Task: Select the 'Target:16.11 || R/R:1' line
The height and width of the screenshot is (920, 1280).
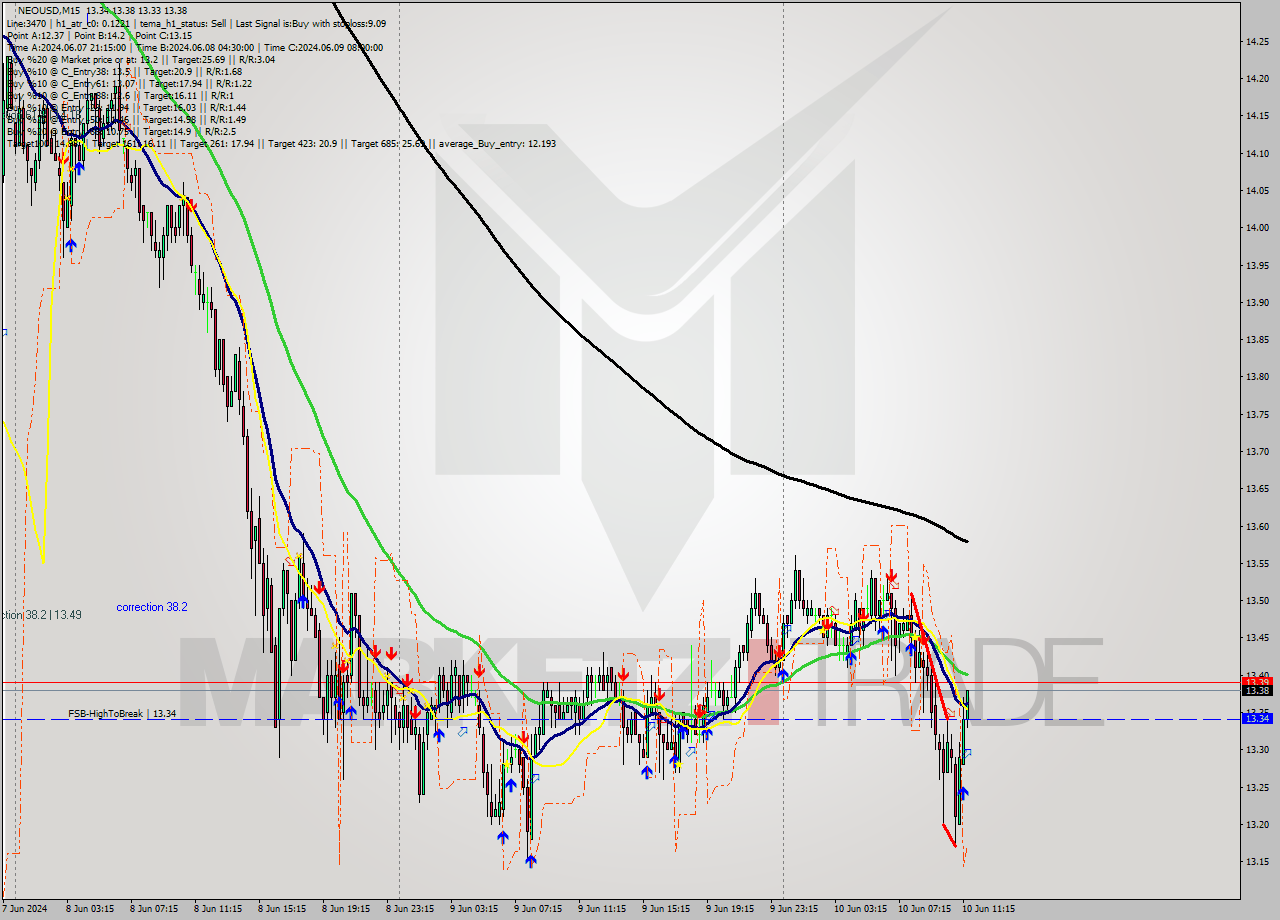Action: (x=188, y=95)
